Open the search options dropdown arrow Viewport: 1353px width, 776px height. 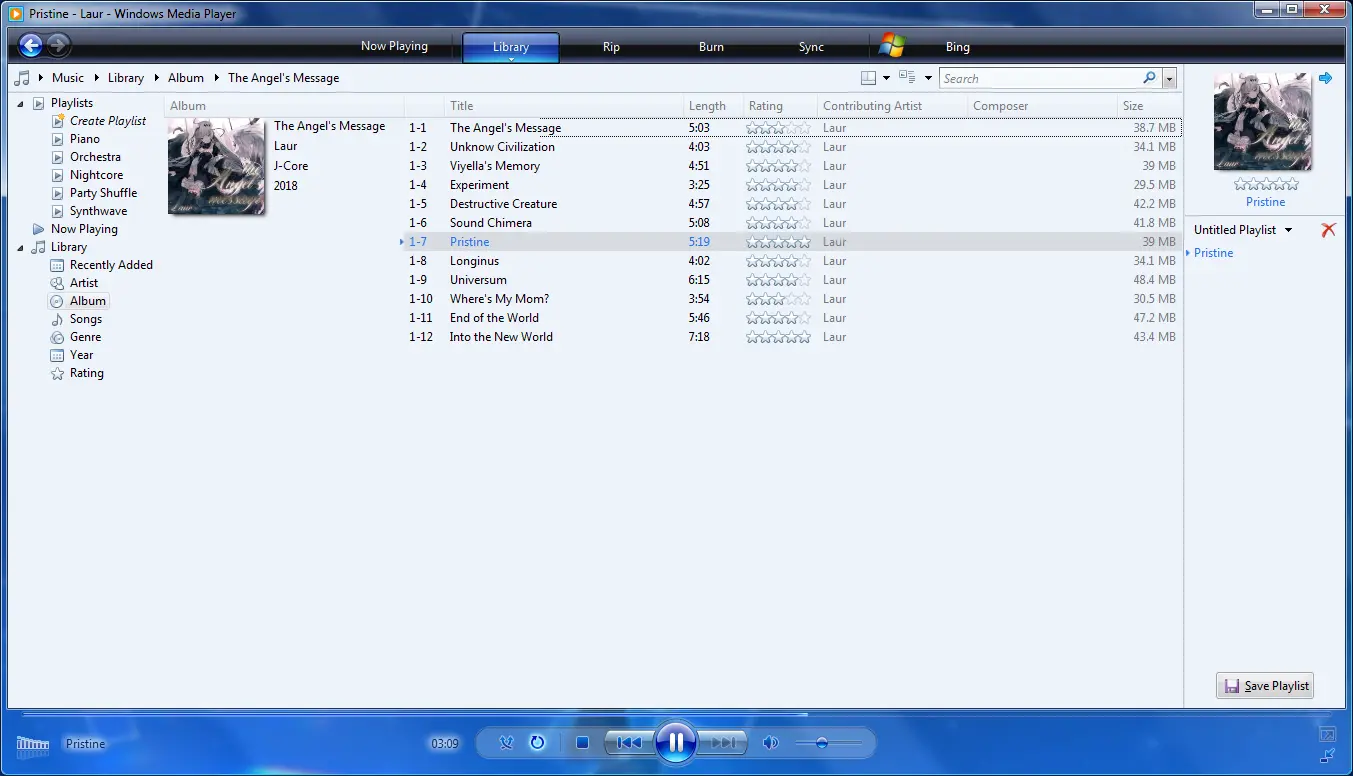click(1169, 79)
